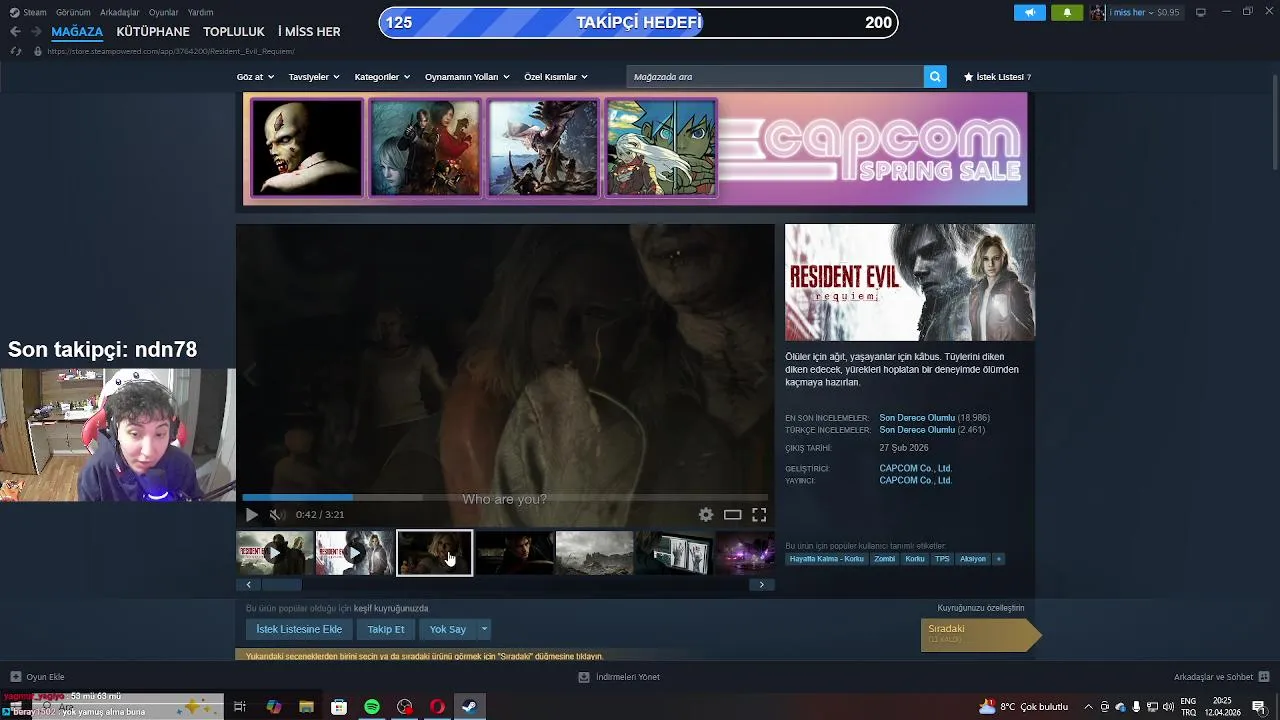Open Microsoft Store from the taskbar
Image resolution: width=1280 pixels, height=720 pixels.
pos(339,707)
